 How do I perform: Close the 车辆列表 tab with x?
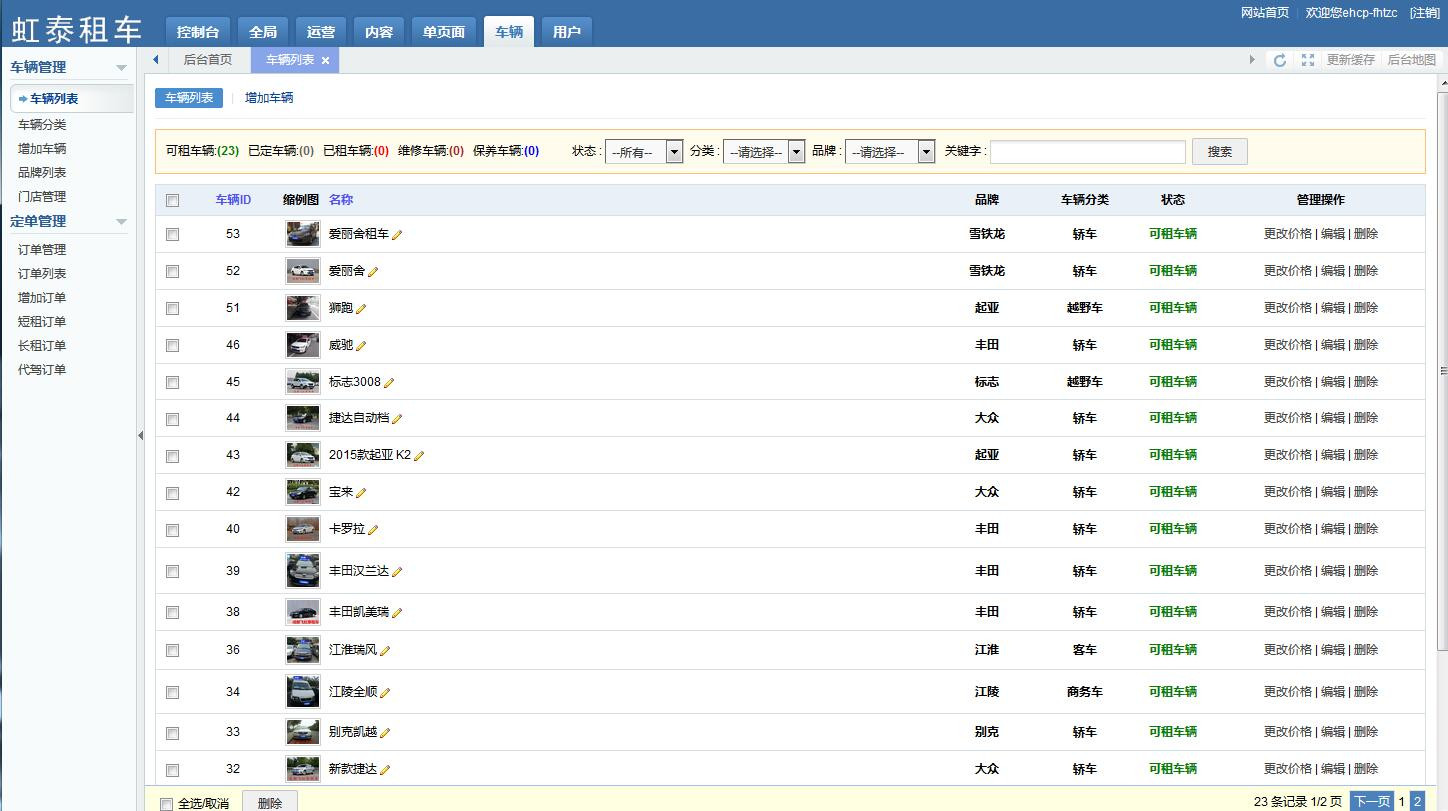[x=325, y=61]
